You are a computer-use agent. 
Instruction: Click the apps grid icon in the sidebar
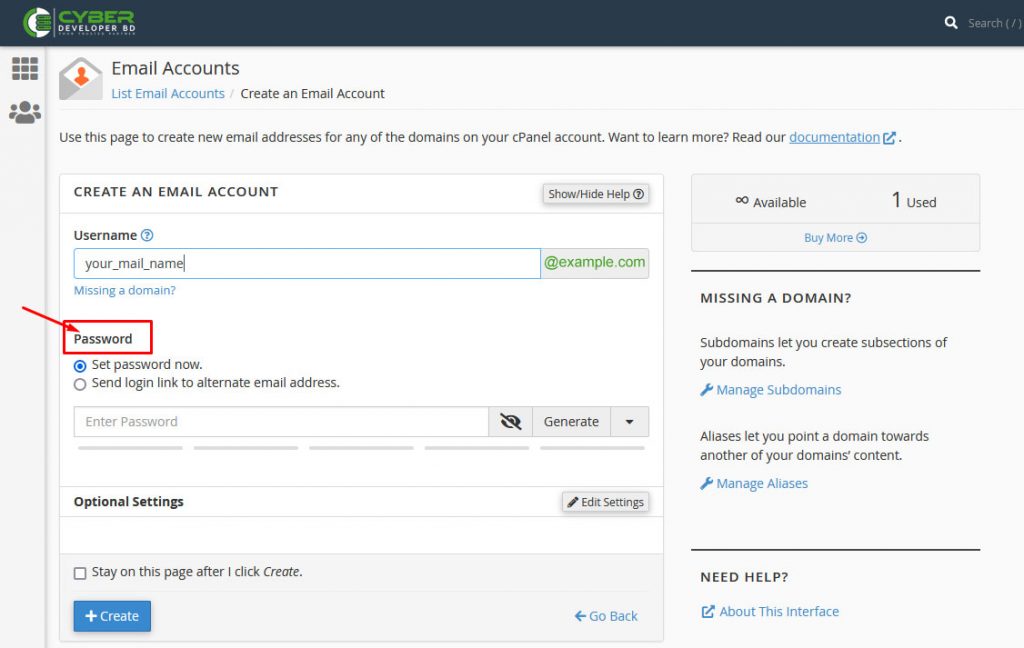(24, 68)
